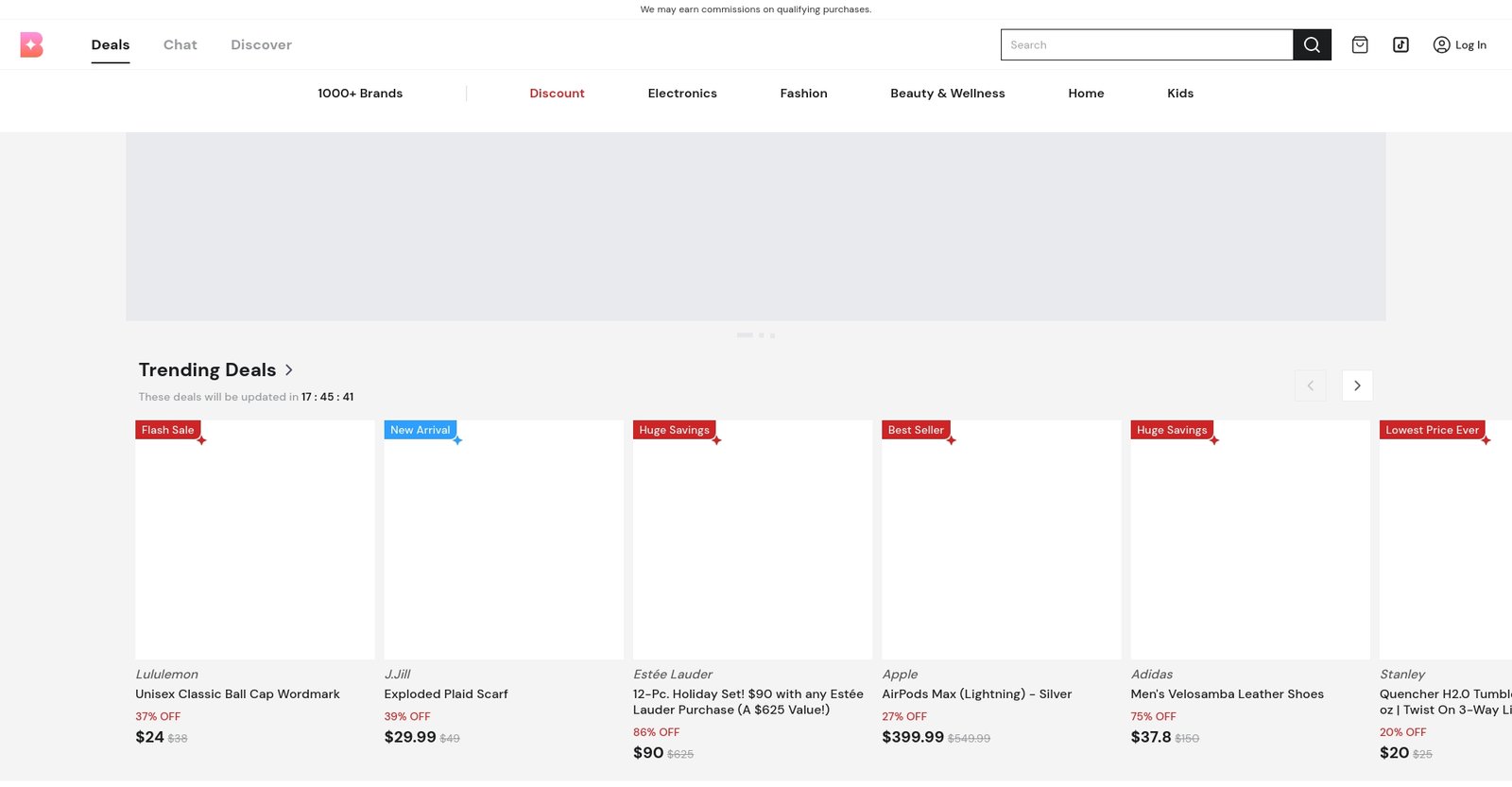The width and height of the screenshot is (1512, 787).
Task: Select the Beauty & Wellness category
Action: point(947,94)
